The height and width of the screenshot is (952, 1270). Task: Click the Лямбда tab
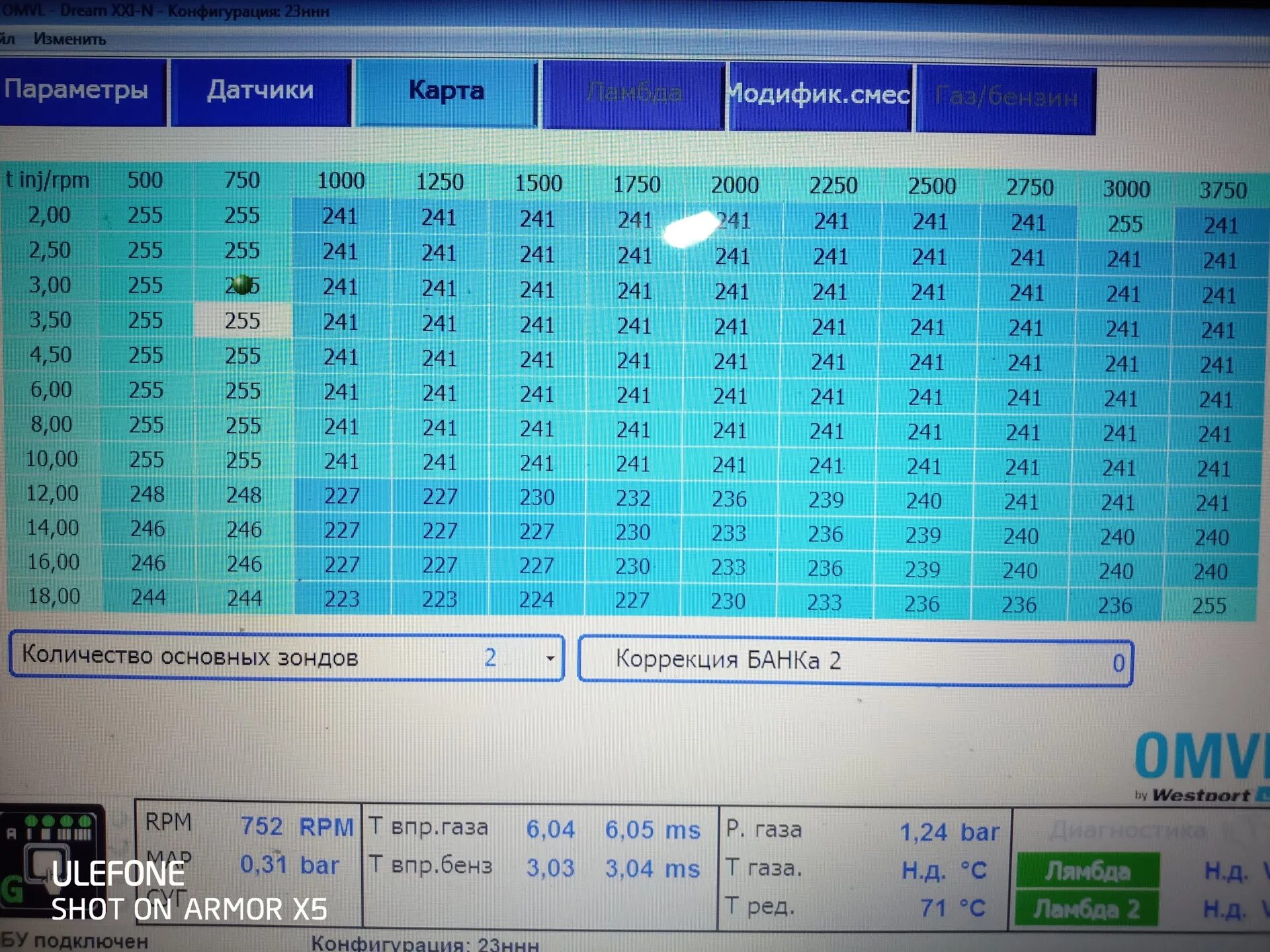[x=633, y=94]
